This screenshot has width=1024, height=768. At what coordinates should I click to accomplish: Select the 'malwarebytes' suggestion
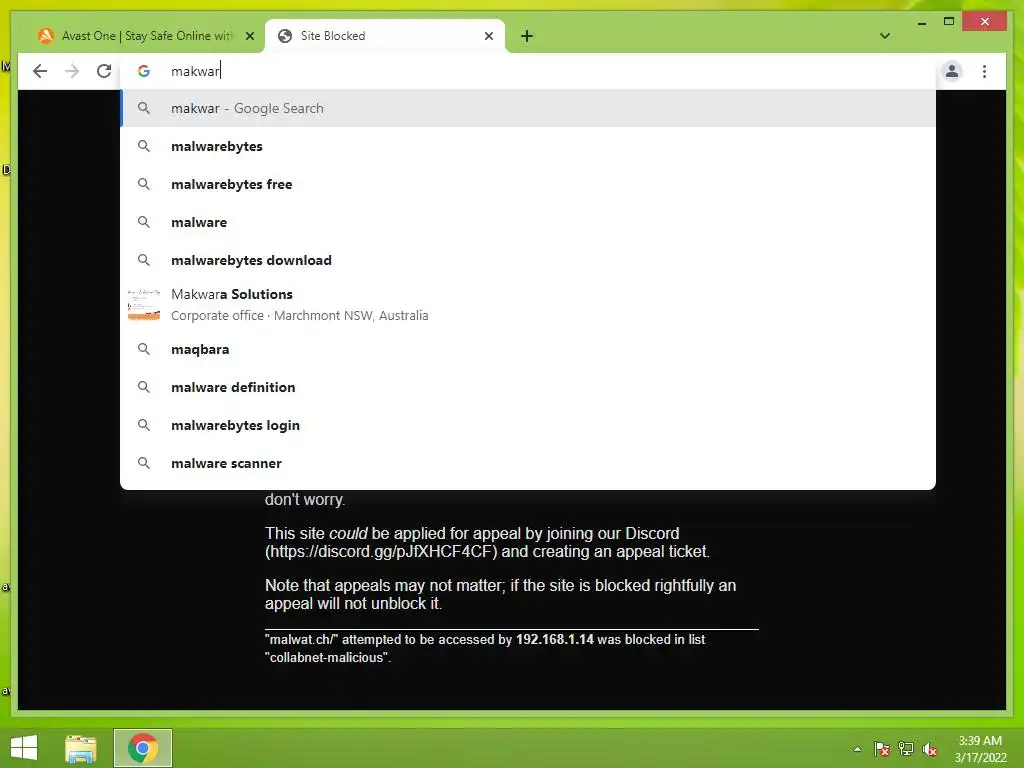pyautogui.click(x=528, y=146)
